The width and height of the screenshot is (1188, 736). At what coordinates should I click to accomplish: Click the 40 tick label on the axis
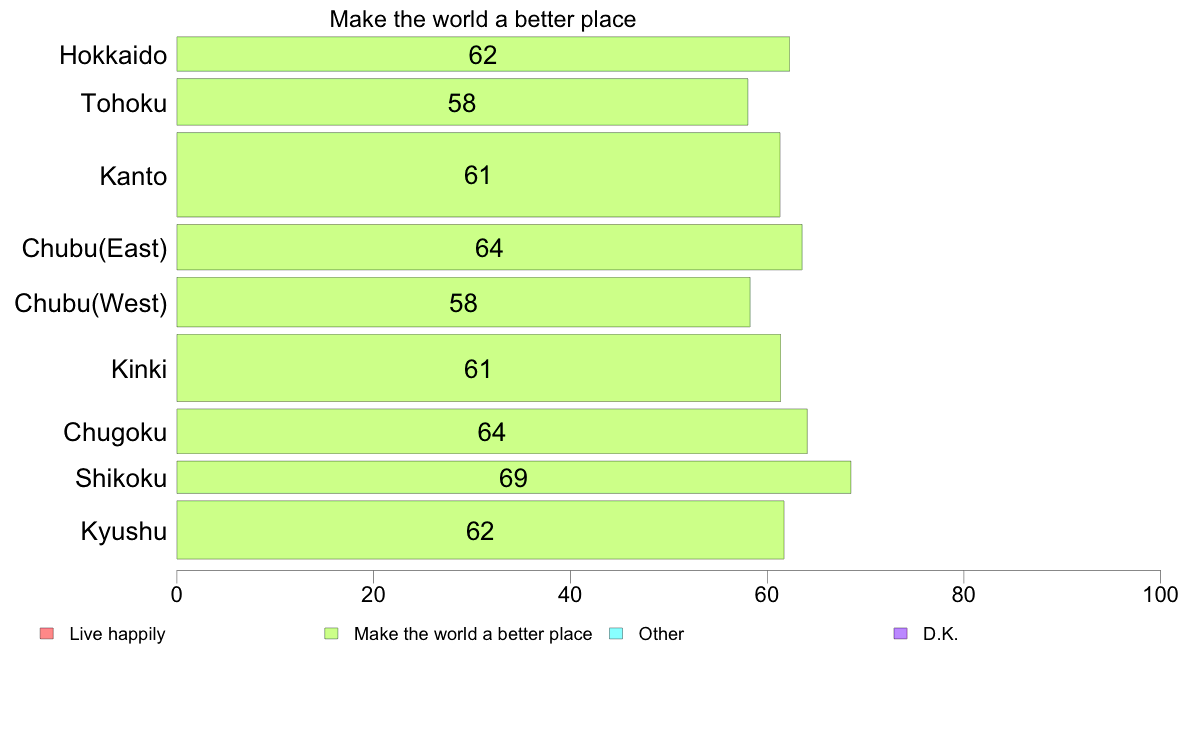point(570,595)
